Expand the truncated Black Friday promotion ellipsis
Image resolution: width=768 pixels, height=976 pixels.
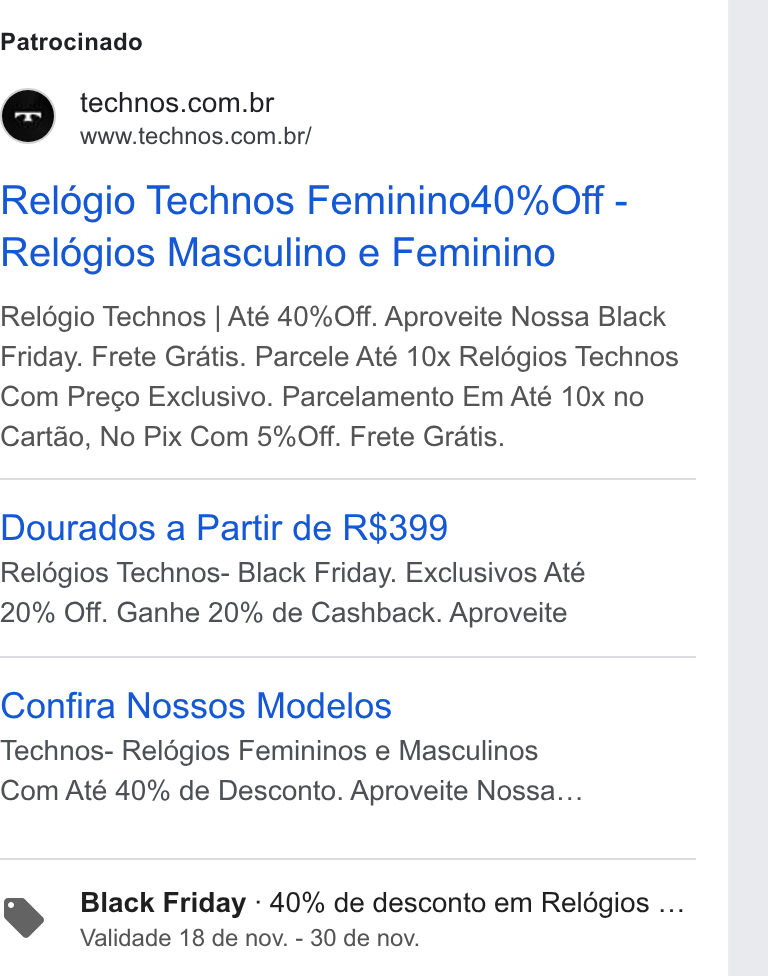pos(671,904)
